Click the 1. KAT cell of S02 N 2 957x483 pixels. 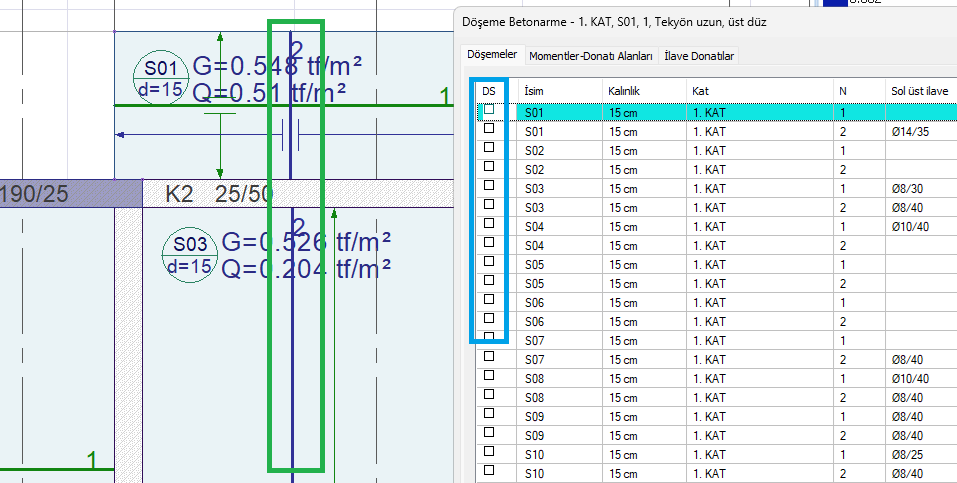pyautogui.click(x=760, y=170)
